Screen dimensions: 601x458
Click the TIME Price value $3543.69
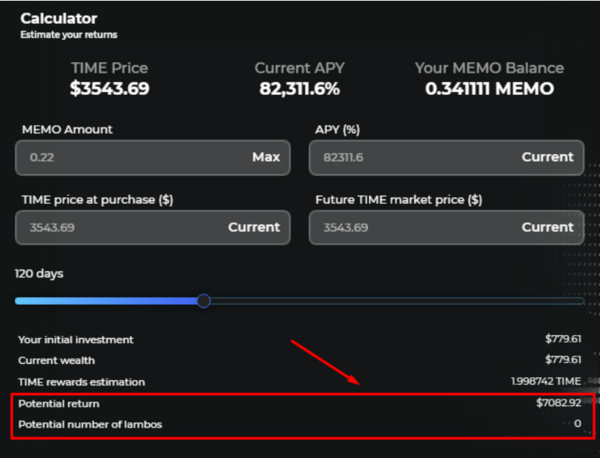[110, 89]
